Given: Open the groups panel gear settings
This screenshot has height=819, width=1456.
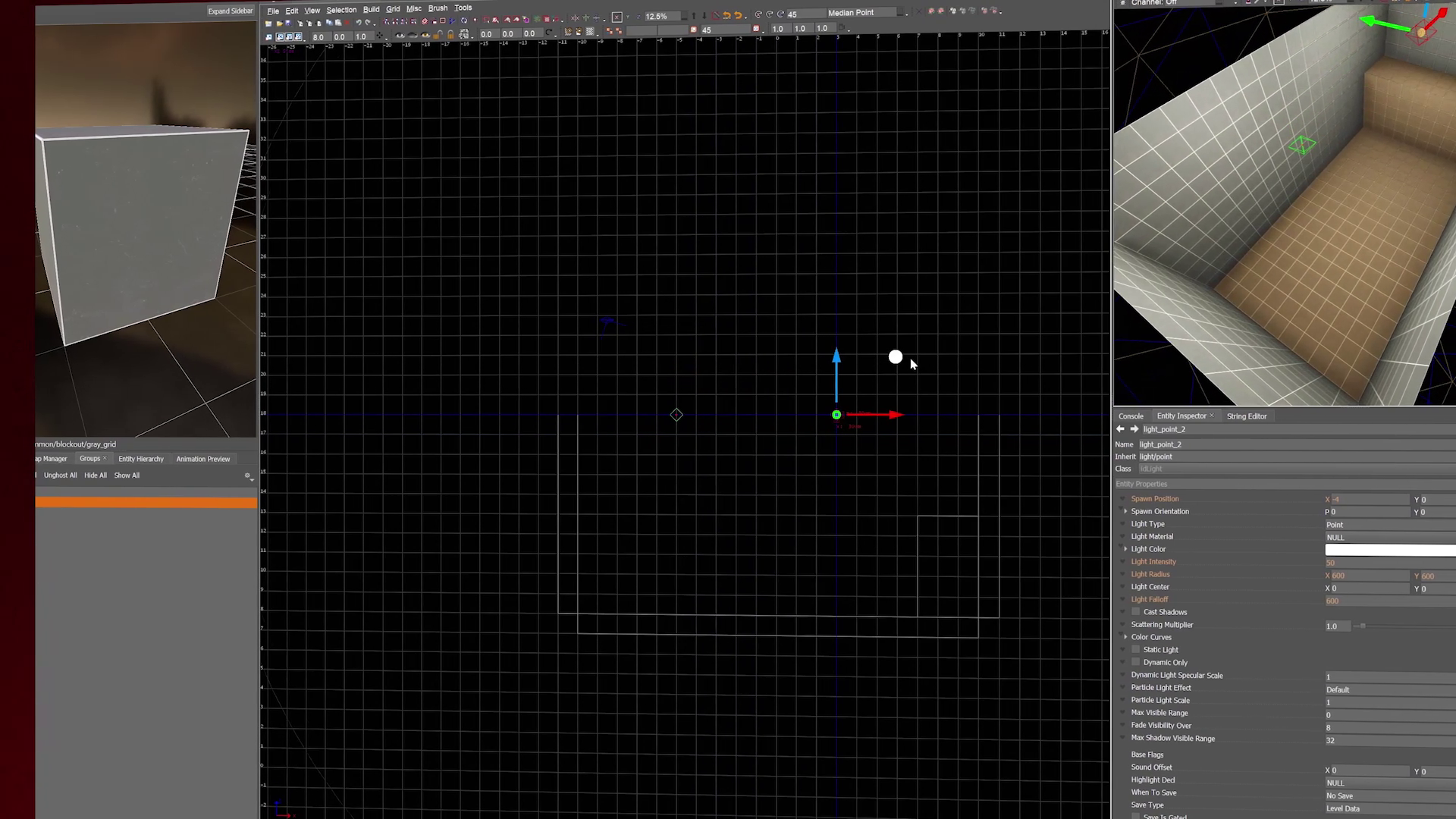Looking at the screenshot, I should click(247, 476).
